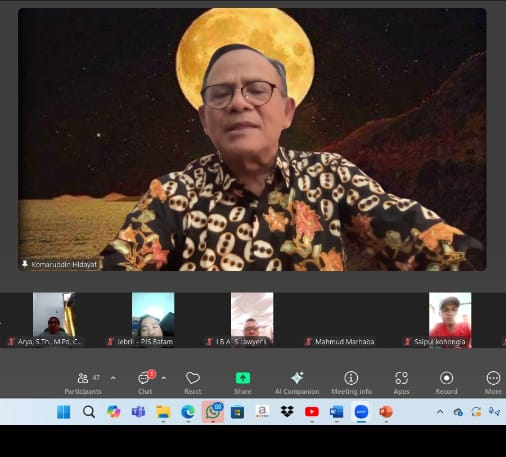Click the muted mic icon beside Arya
This screenshot has width=506, height=457.
11,342
